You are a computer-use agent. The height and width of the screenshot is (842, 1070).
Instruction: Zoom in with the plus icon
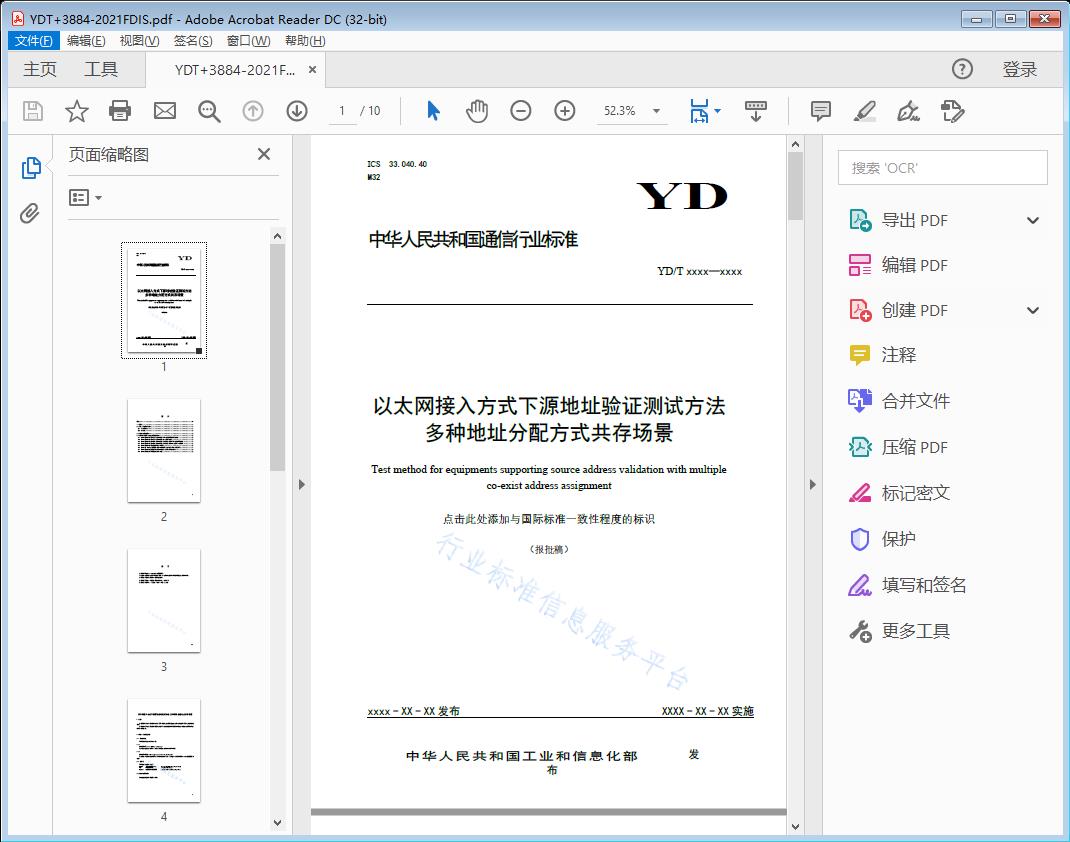click(x=565, y=111)
